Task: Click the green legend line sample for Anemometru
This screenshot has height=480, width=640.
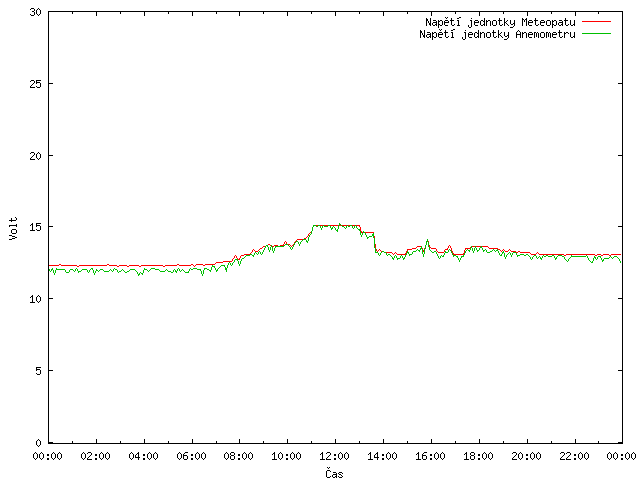Action: tap(596, 33)
